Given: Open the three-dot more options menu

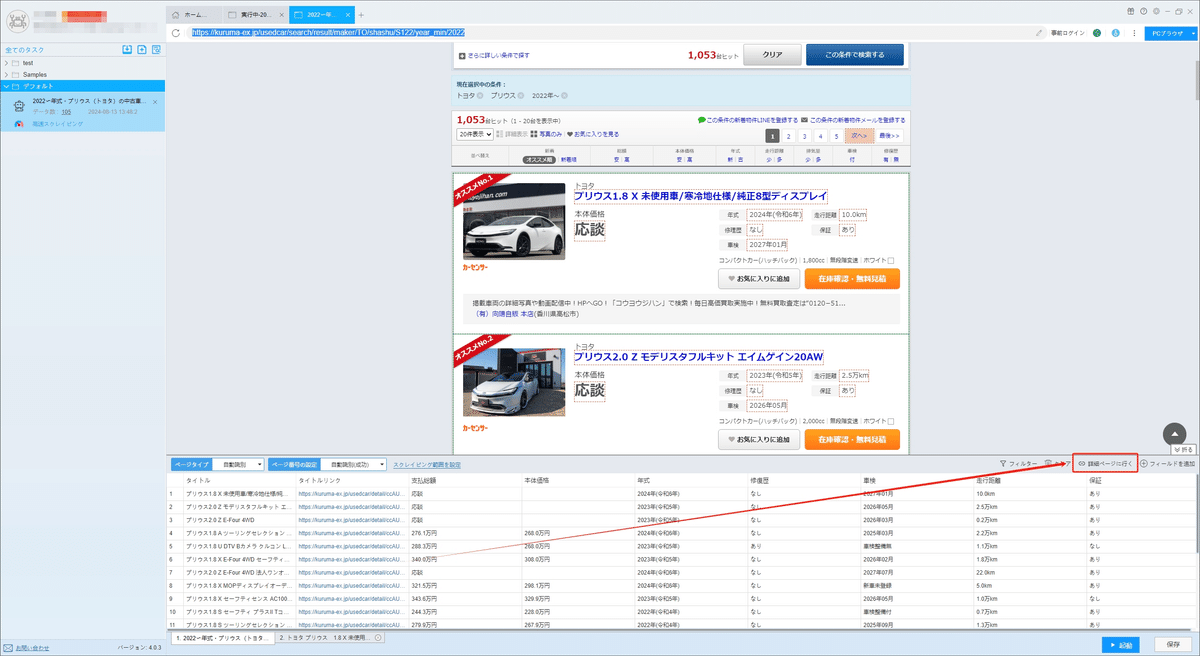Looking at the screenshot, I should (1133, 33).
